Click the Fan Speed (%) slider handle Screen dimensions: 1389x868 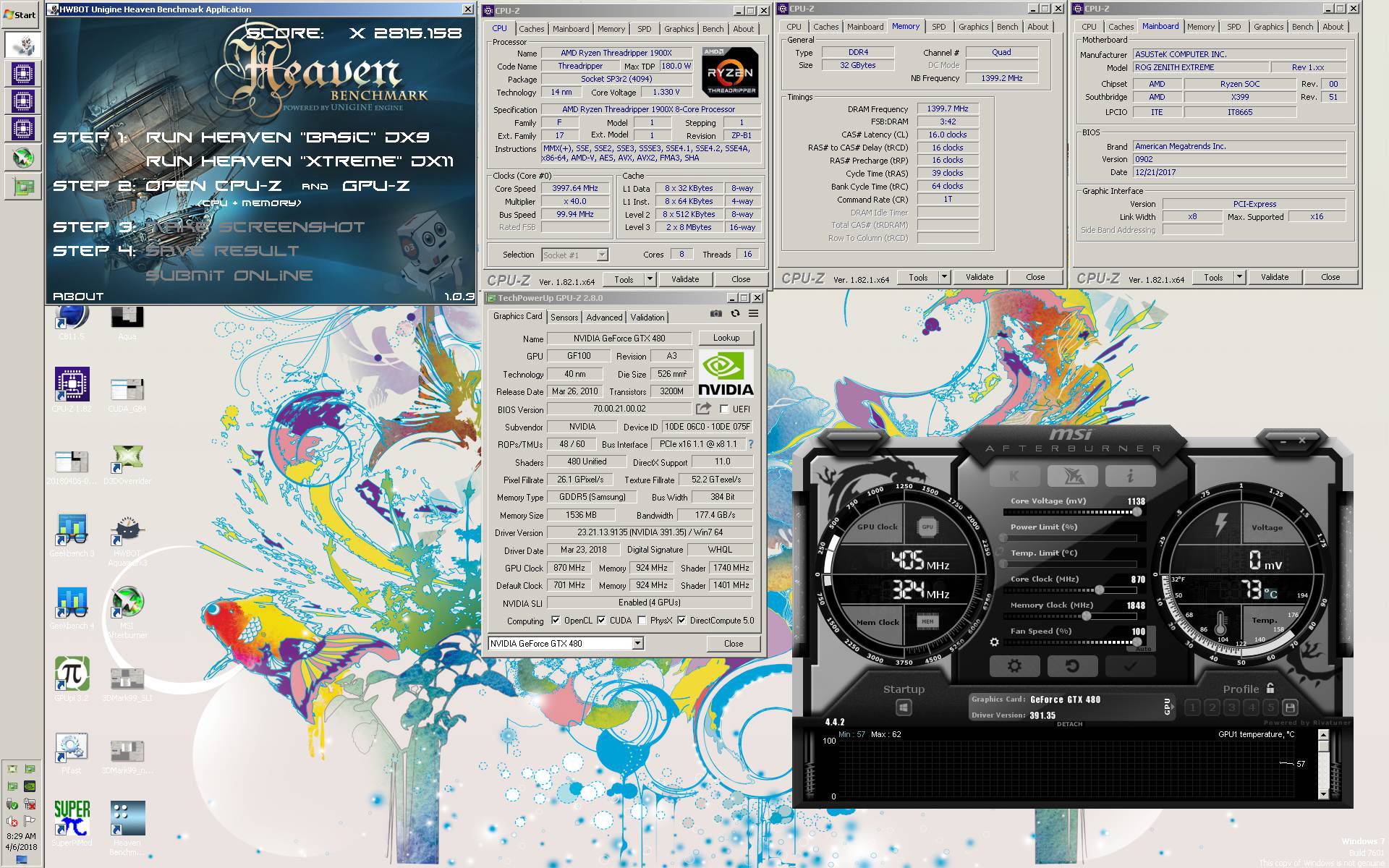(1138, 642)
